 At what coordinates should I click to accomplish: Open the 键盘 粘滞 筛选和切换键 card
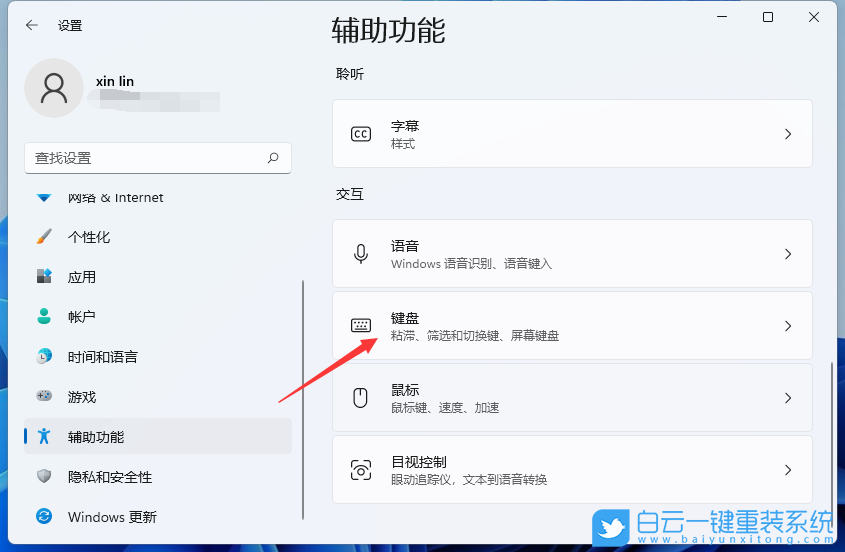coord(572,326)
